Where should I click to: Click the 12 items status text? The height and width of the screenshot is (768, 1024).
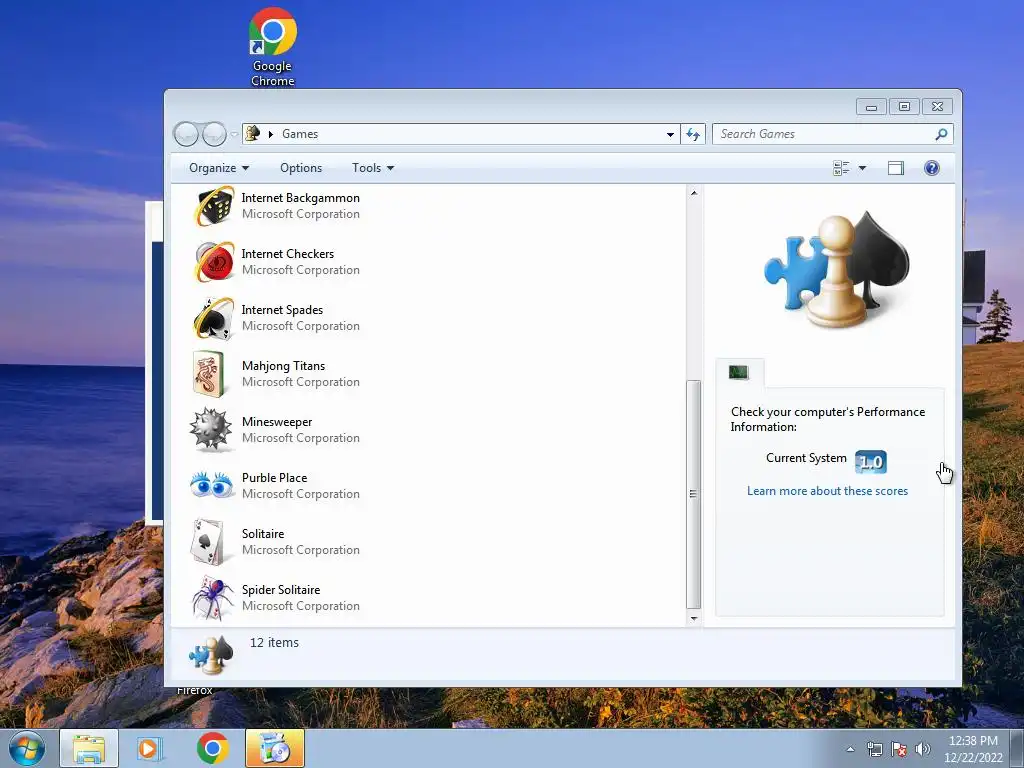274,643
